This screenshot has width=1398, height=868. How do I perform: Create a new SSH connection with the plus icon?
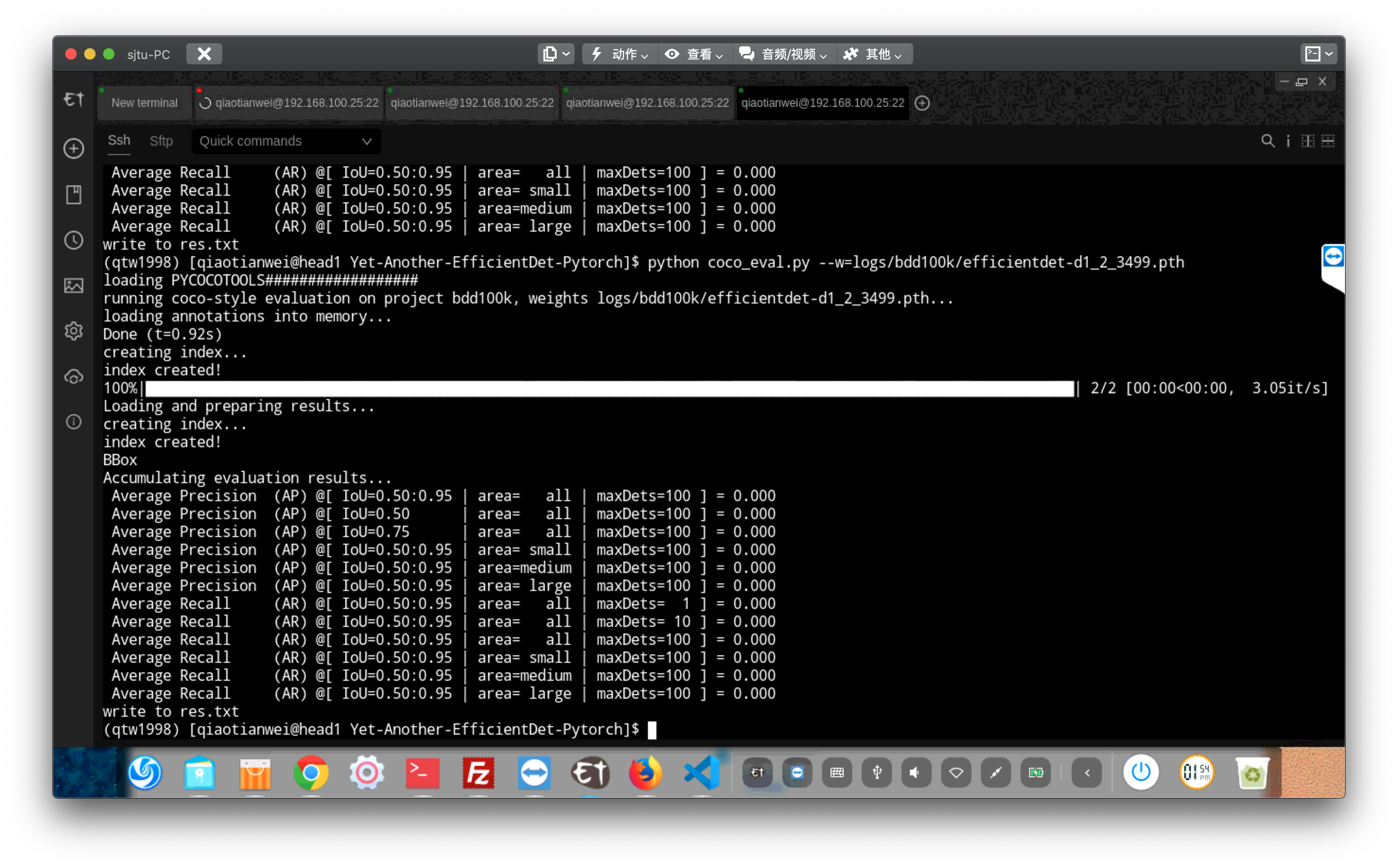pos(73,148)
